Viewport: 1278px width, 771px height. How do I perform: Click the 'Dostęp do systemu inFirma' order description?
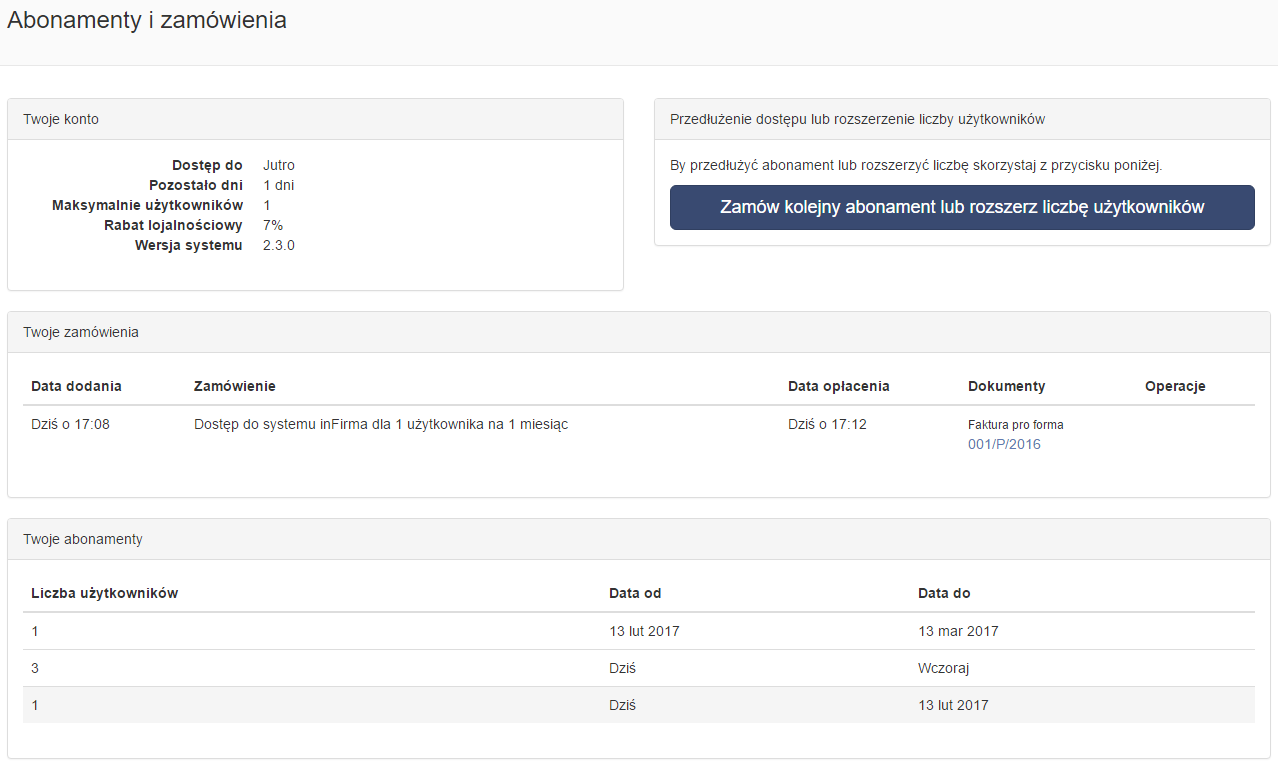[381, 424]
